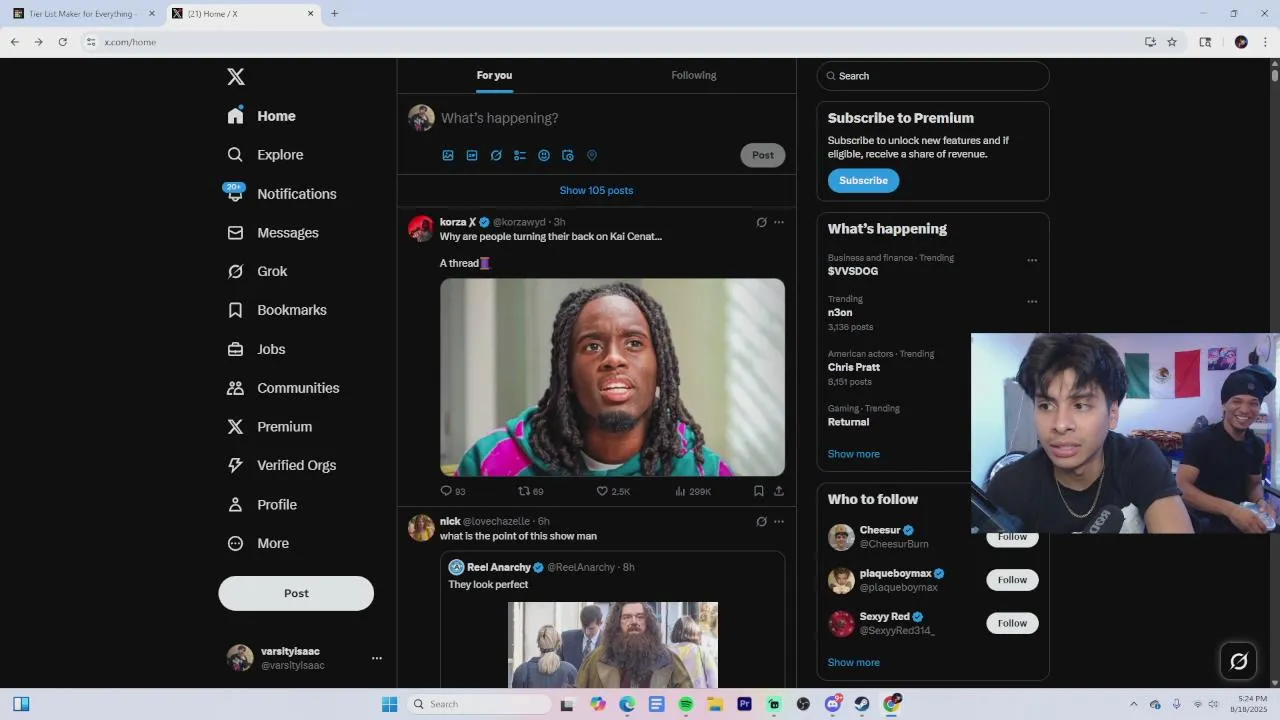This screenshot has height=720, width=1280.
Task: Show more trends under What's happening
Action: pyautogui.click(x=854, y=454)
